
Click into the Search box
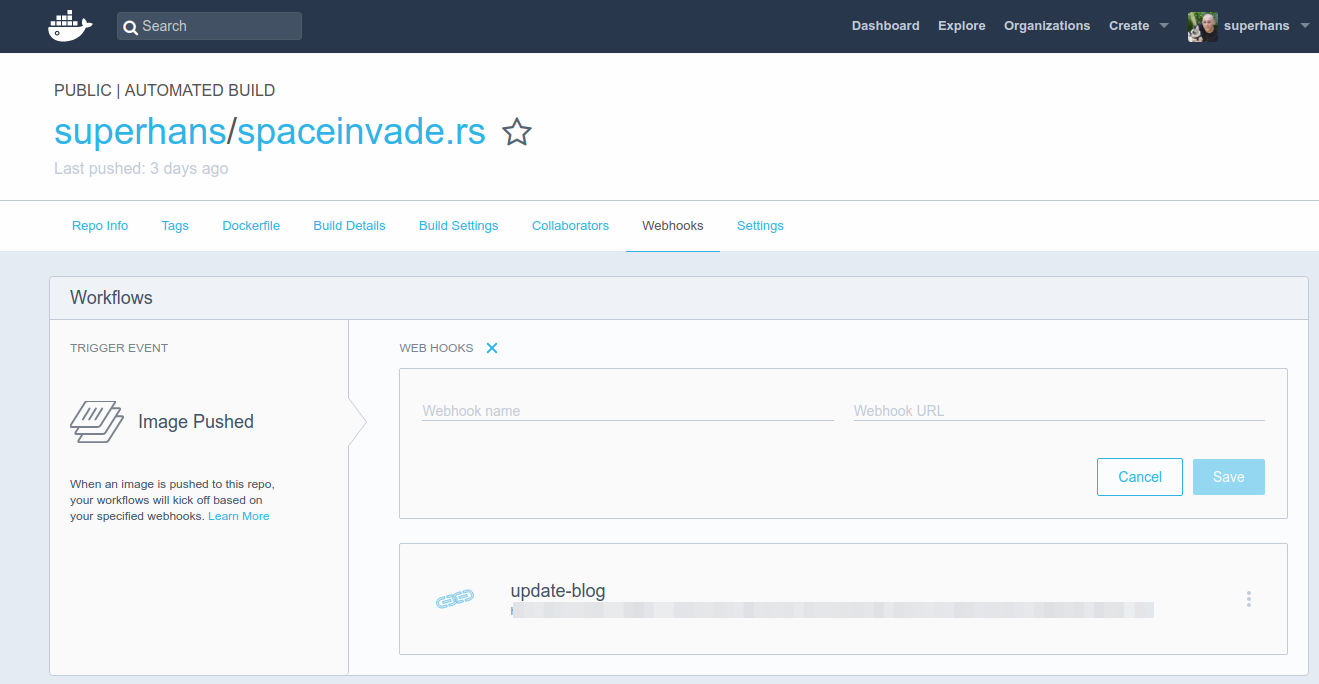209,26
